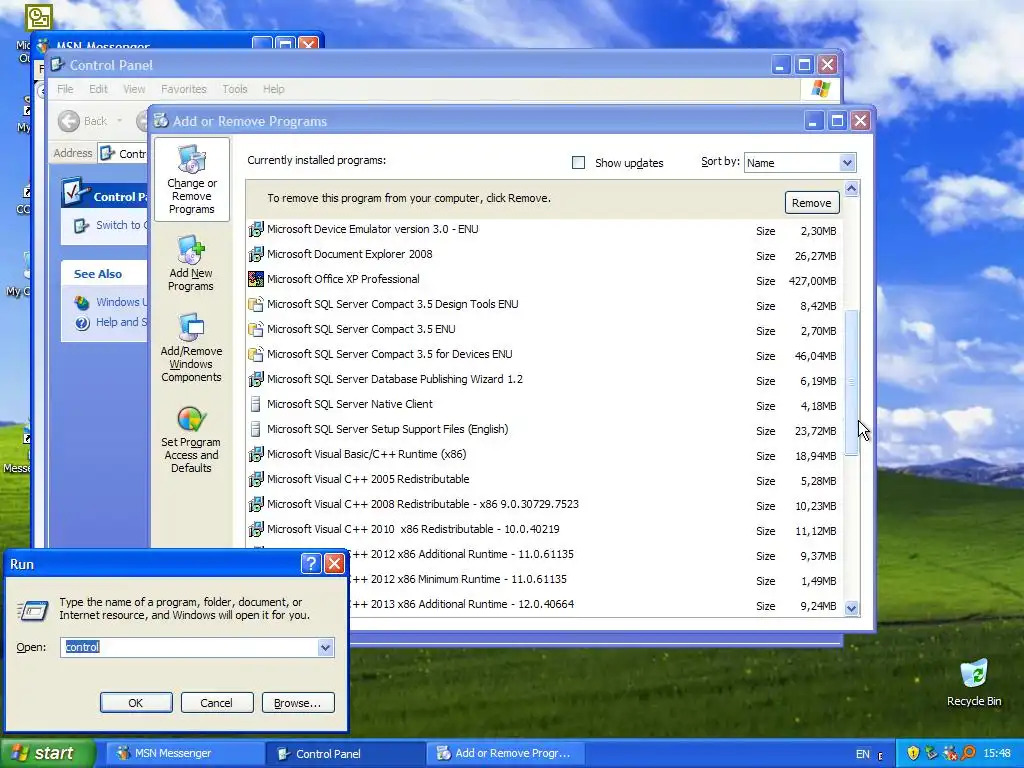Click the Outlook envelope icon at desktop top-left
This screenshot has width=1024, height=768.
pos(39,18)
